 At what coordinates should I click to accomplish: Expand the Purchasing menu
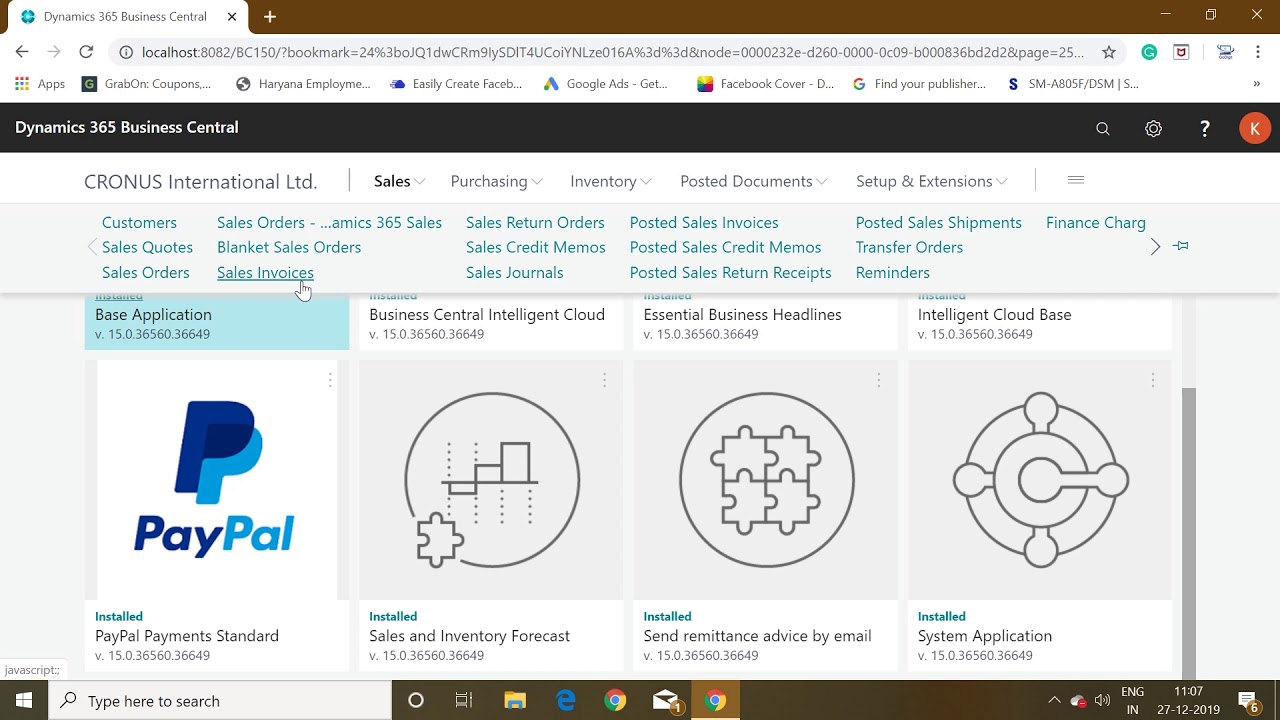(496, 181)
